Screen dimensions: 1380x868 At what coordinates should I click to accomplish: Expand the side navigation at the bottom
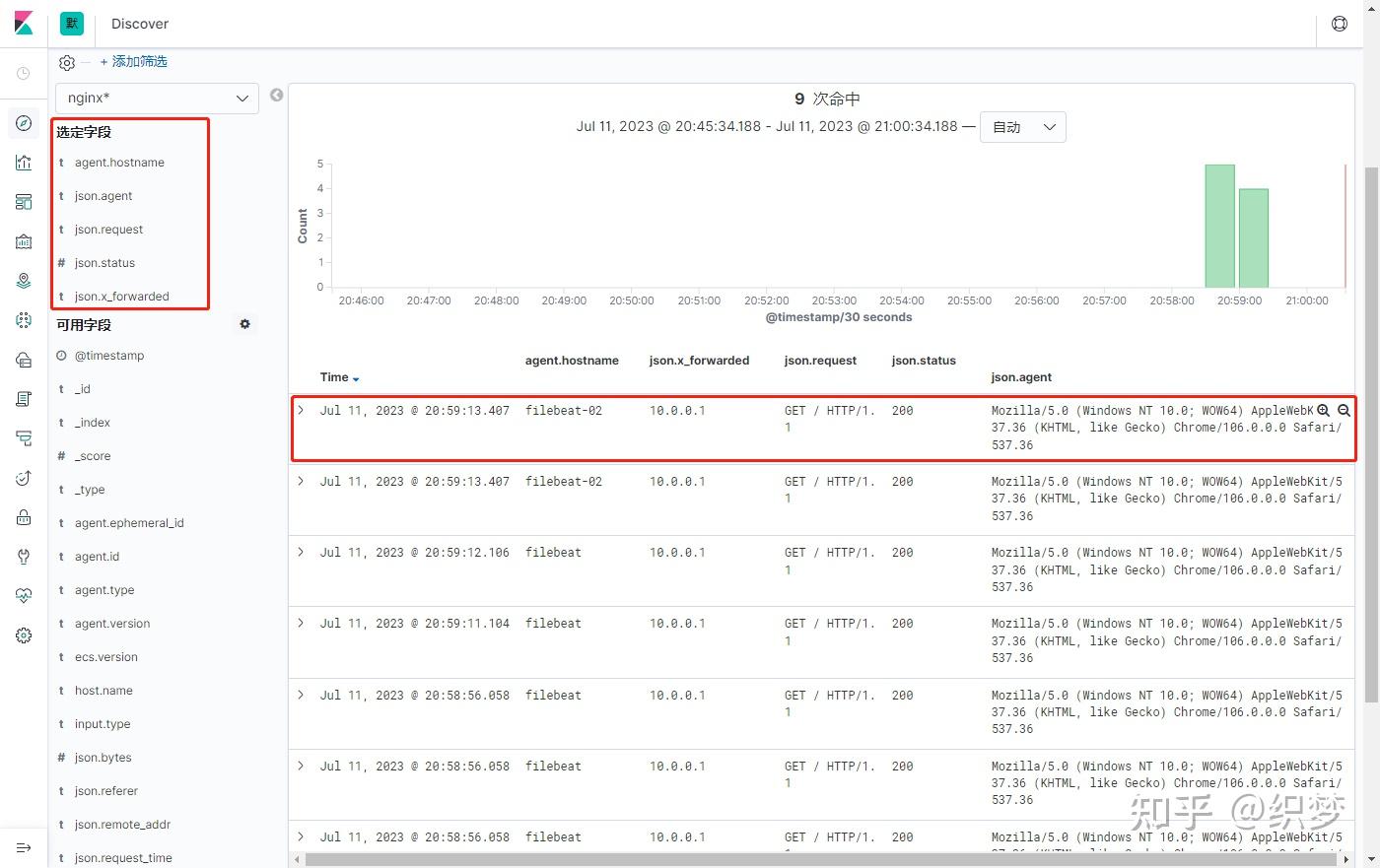24,848
